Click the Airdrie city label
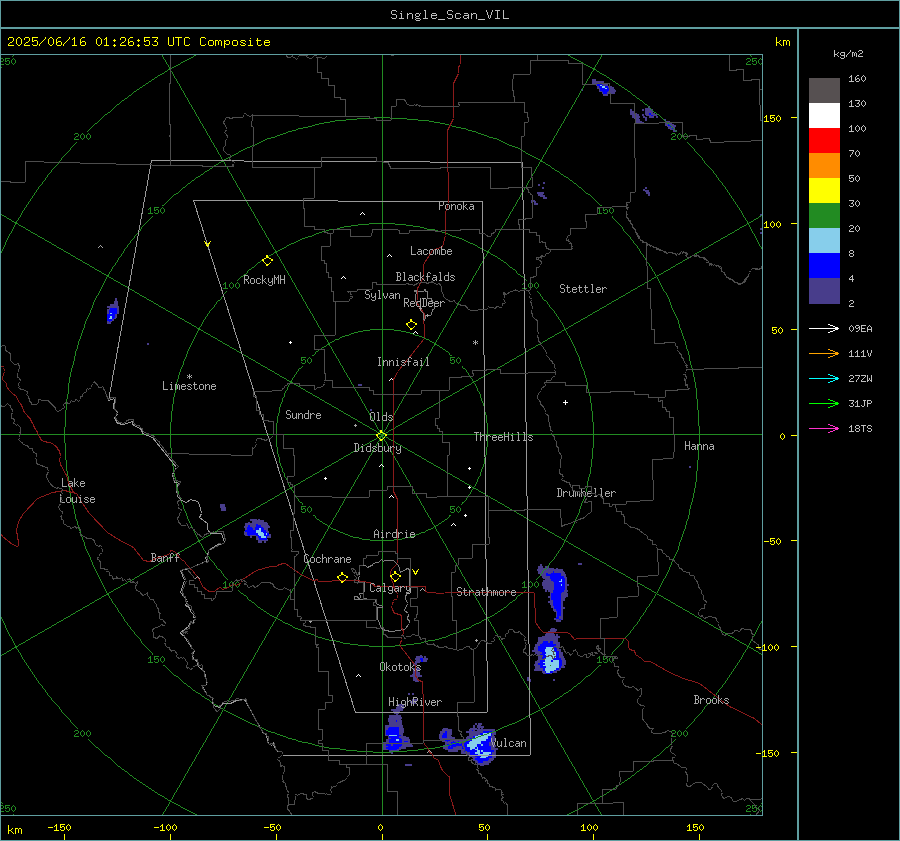This screenshot has width=900, height=841. (x=394, y=534)
